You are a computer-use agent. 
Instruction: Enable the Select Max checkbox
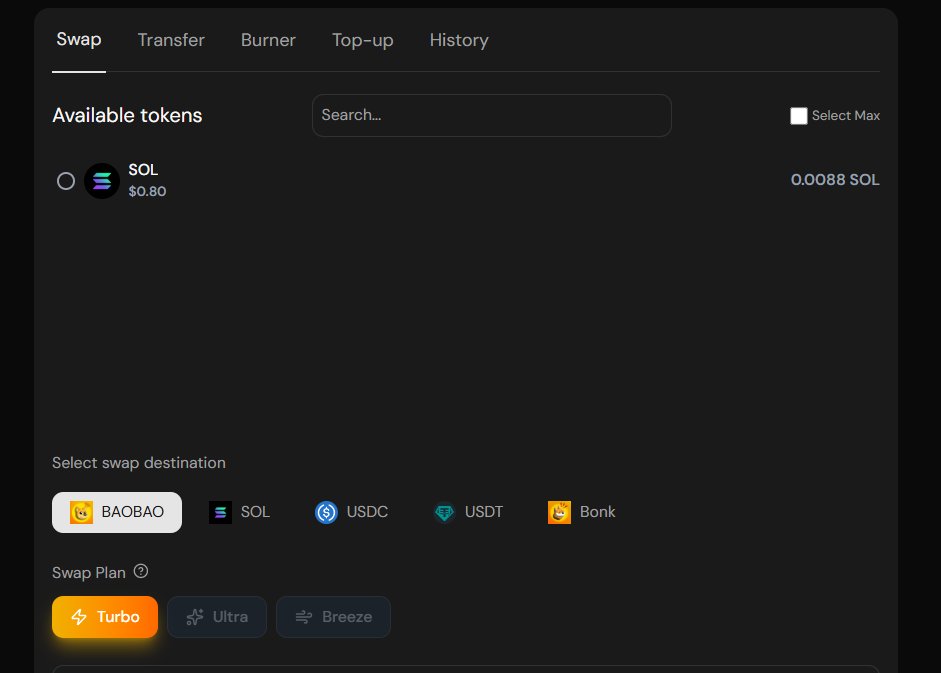(798, 116)
